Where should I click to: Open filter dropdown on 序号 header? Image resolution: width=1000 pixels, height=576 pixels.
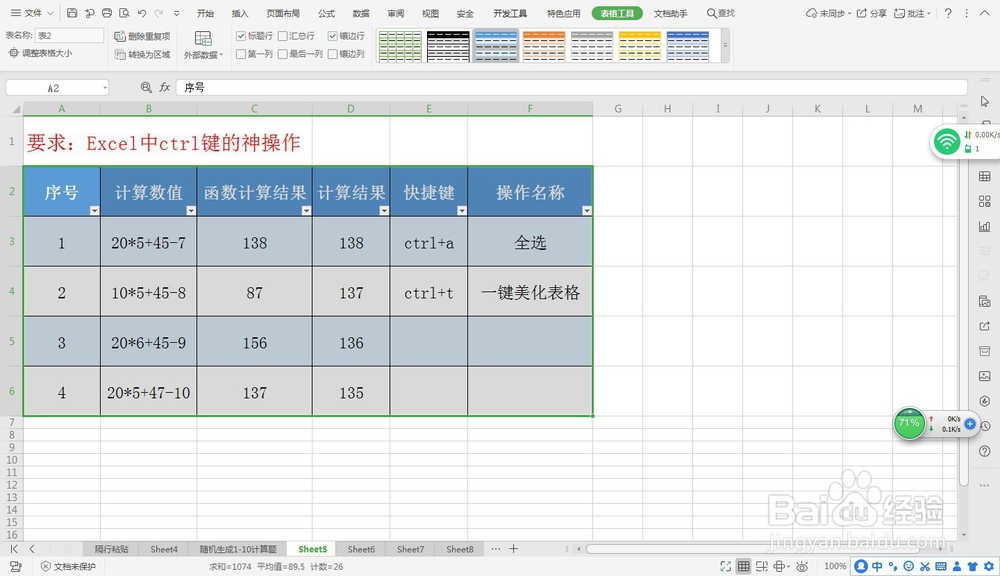pos(94,210)
